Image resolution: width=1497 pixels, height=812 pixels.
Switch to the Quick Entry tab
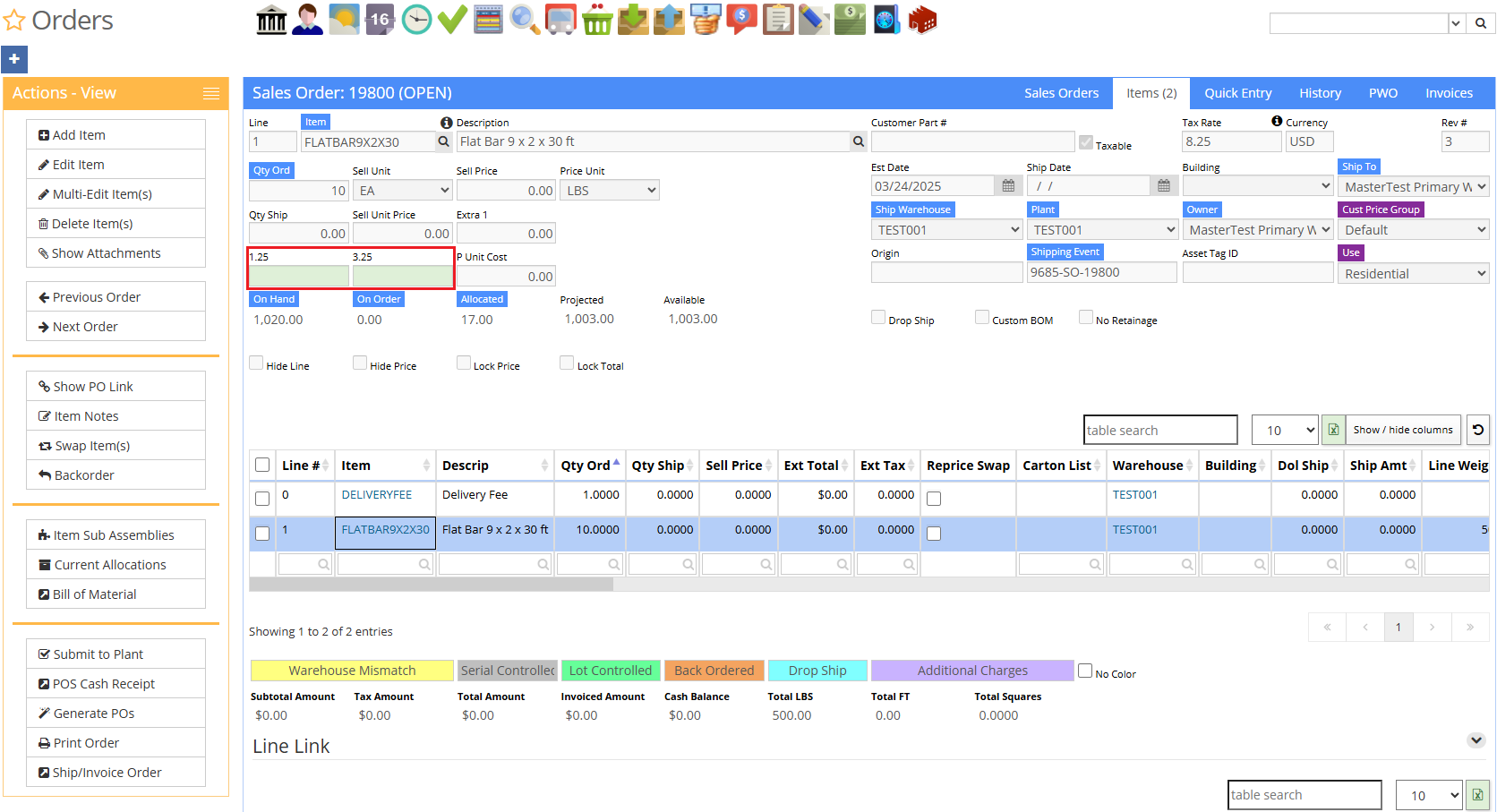(1237, 93)
